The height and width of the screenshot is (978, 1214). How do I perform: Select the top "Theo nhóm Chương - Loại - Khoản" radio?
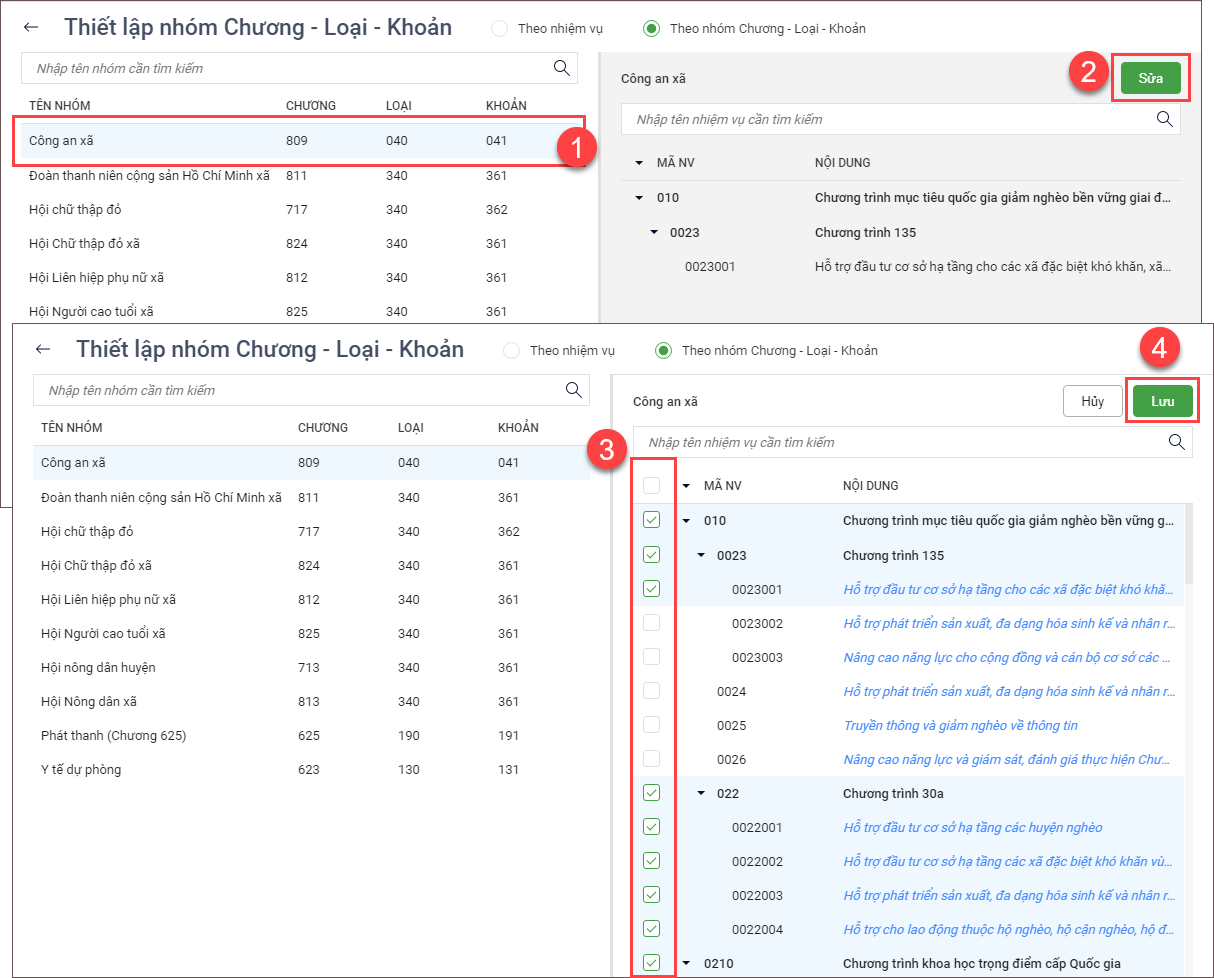coord(652,29)
